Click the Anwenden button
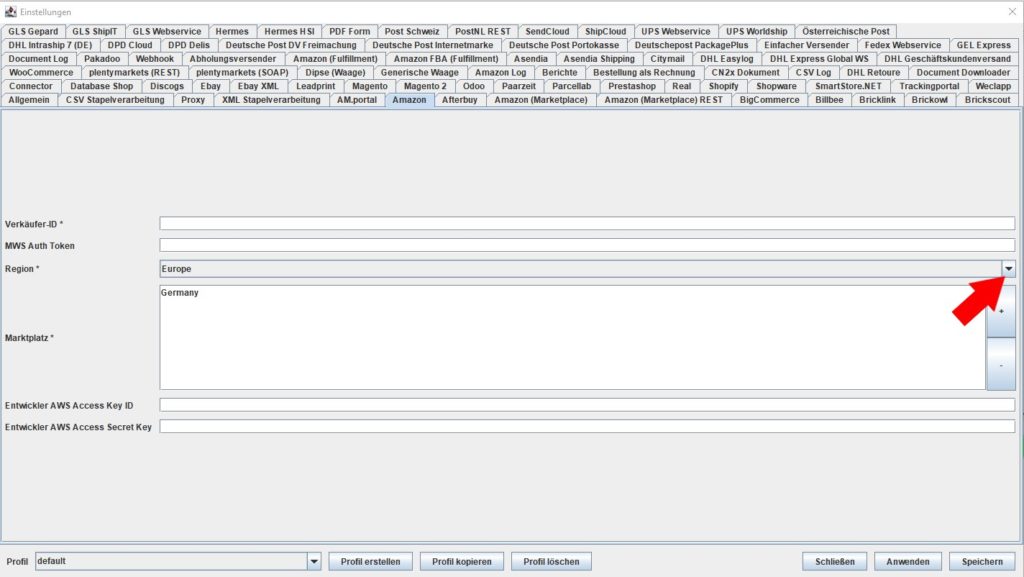This screenshot has height=577, width=1024. click(x=908, y=561)
